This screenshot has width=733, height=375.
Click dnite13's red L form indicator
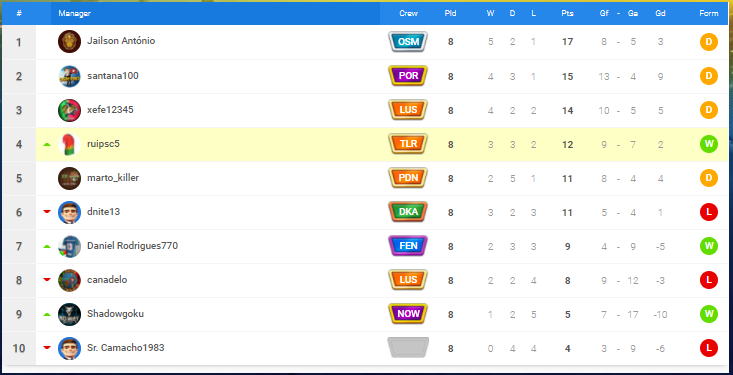(x=709, y=212)
